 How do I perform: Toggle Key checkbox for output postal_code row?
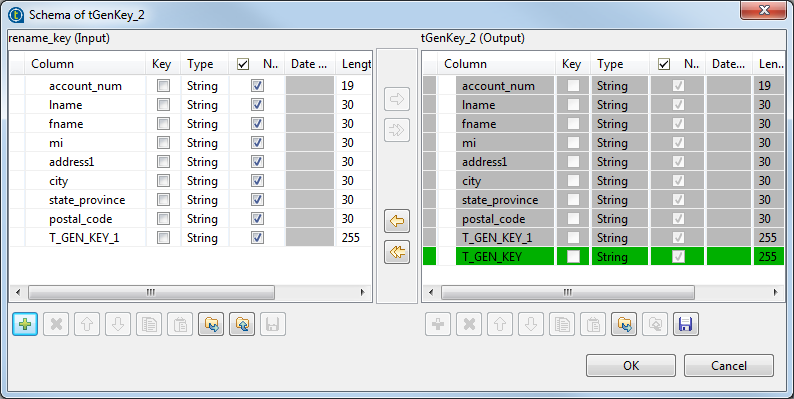point(573,219)
